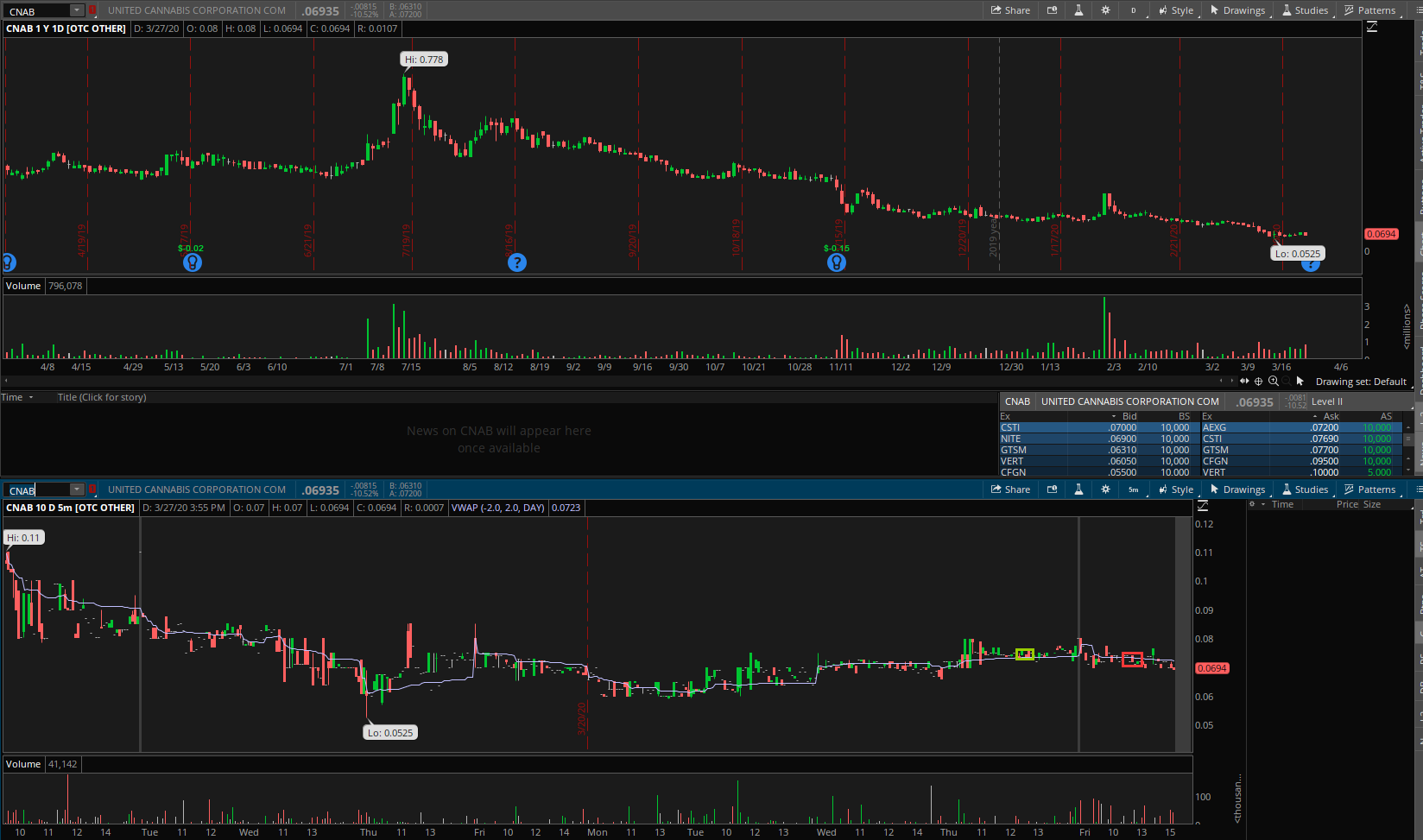1423x840 pixels.
Task: Click the zoom-in magnifier icon below top chart
Action: click(x=1273, y=381)
